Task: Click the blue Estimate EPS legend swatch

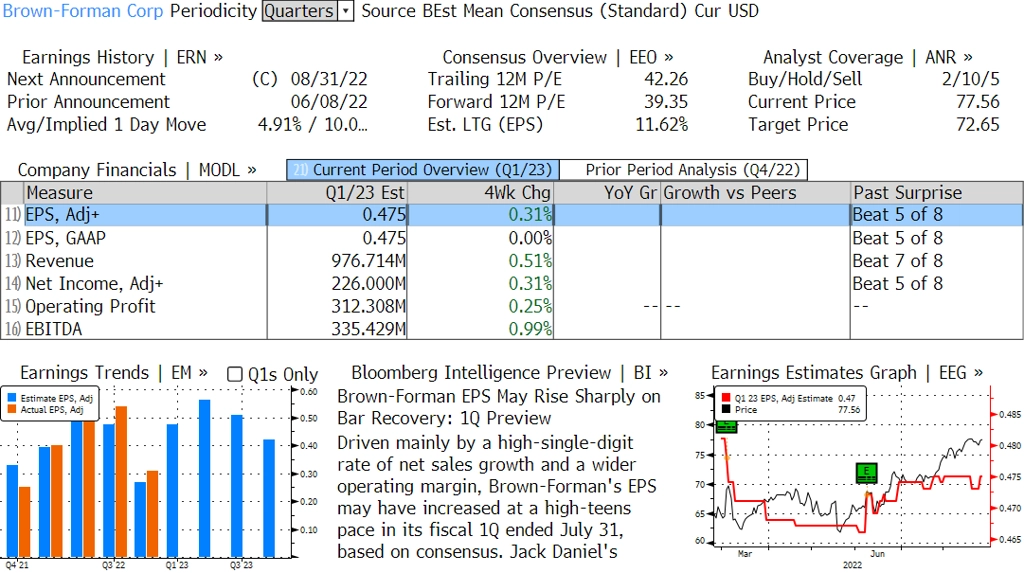Action: click(x=12, y=398)
